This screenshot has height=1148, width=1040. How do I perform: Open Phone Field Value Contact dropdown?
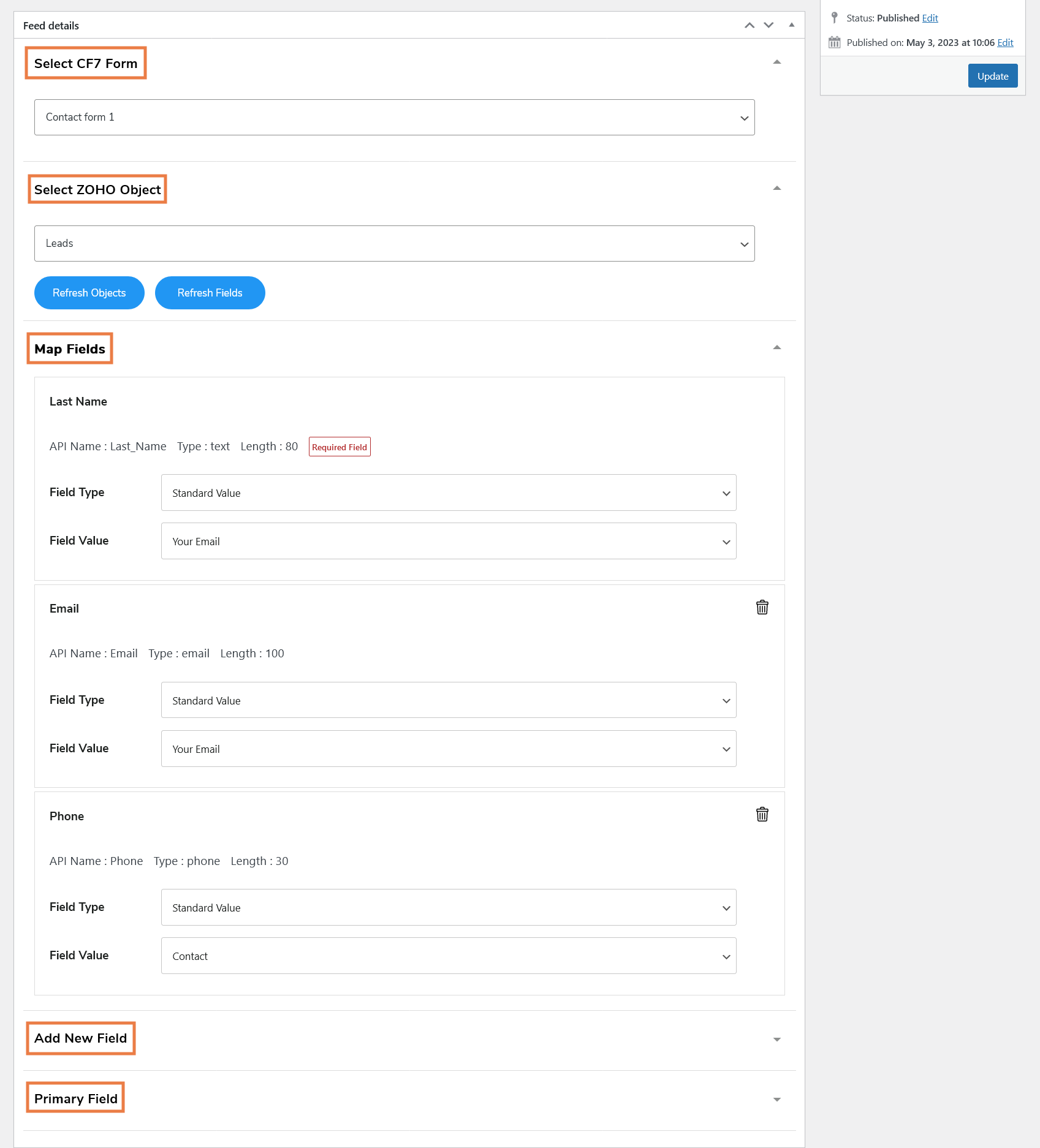[x=449, y=956]
